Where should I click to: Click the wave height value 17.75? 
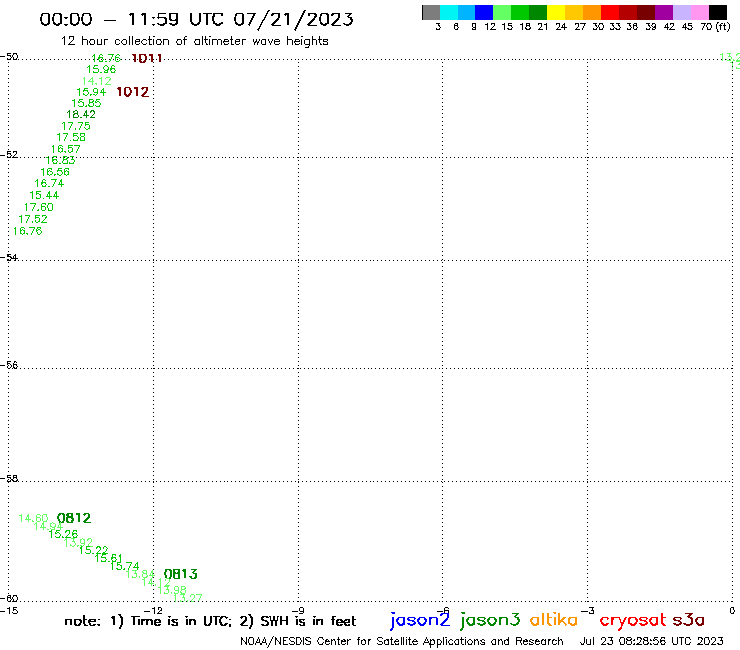[x=76, y=127]
